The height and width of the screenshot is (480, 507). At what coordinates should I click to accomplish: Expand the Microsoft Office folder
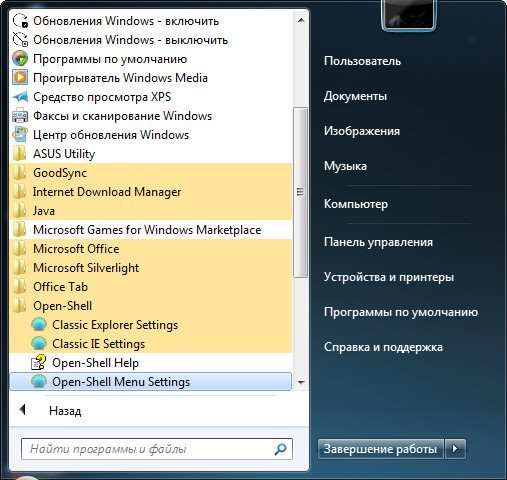point(151,249)
